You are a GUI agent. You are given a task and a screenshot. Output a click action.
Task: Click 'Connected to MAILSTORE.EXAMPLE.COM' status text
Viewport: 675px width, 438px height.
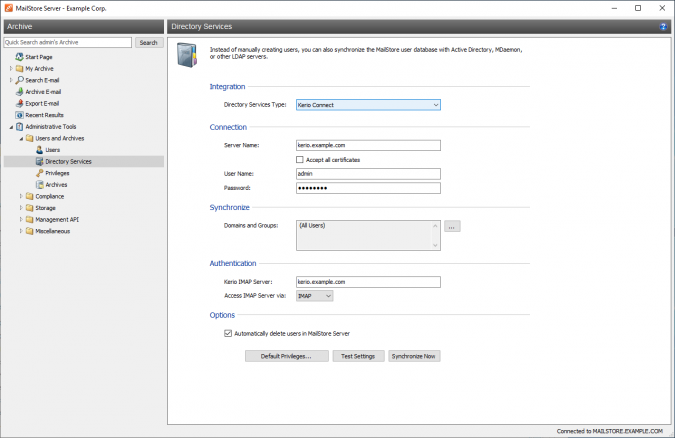pyautogui.click(x=610, y=431)
